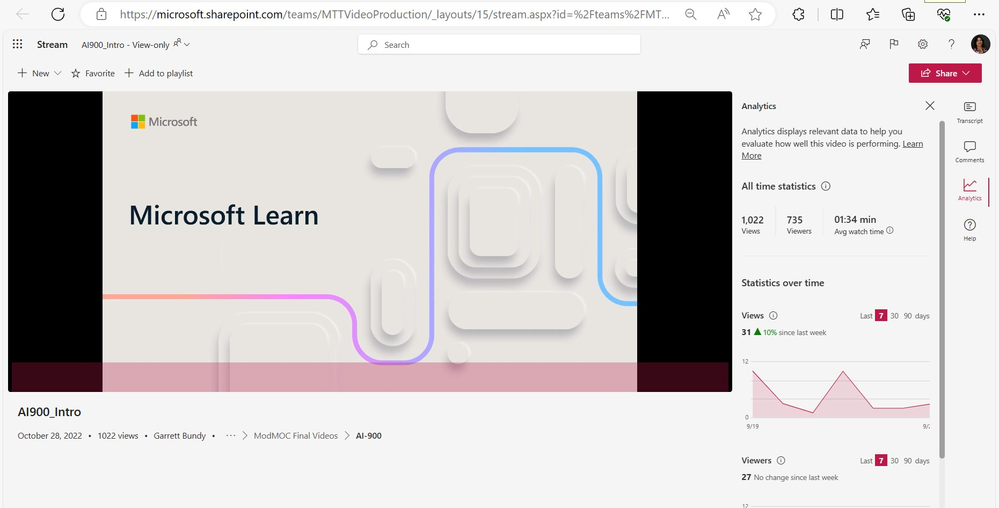This screenshot has width=999, height=508.
Task: Open browser Settings and more menu
Action: coord(979,14)
